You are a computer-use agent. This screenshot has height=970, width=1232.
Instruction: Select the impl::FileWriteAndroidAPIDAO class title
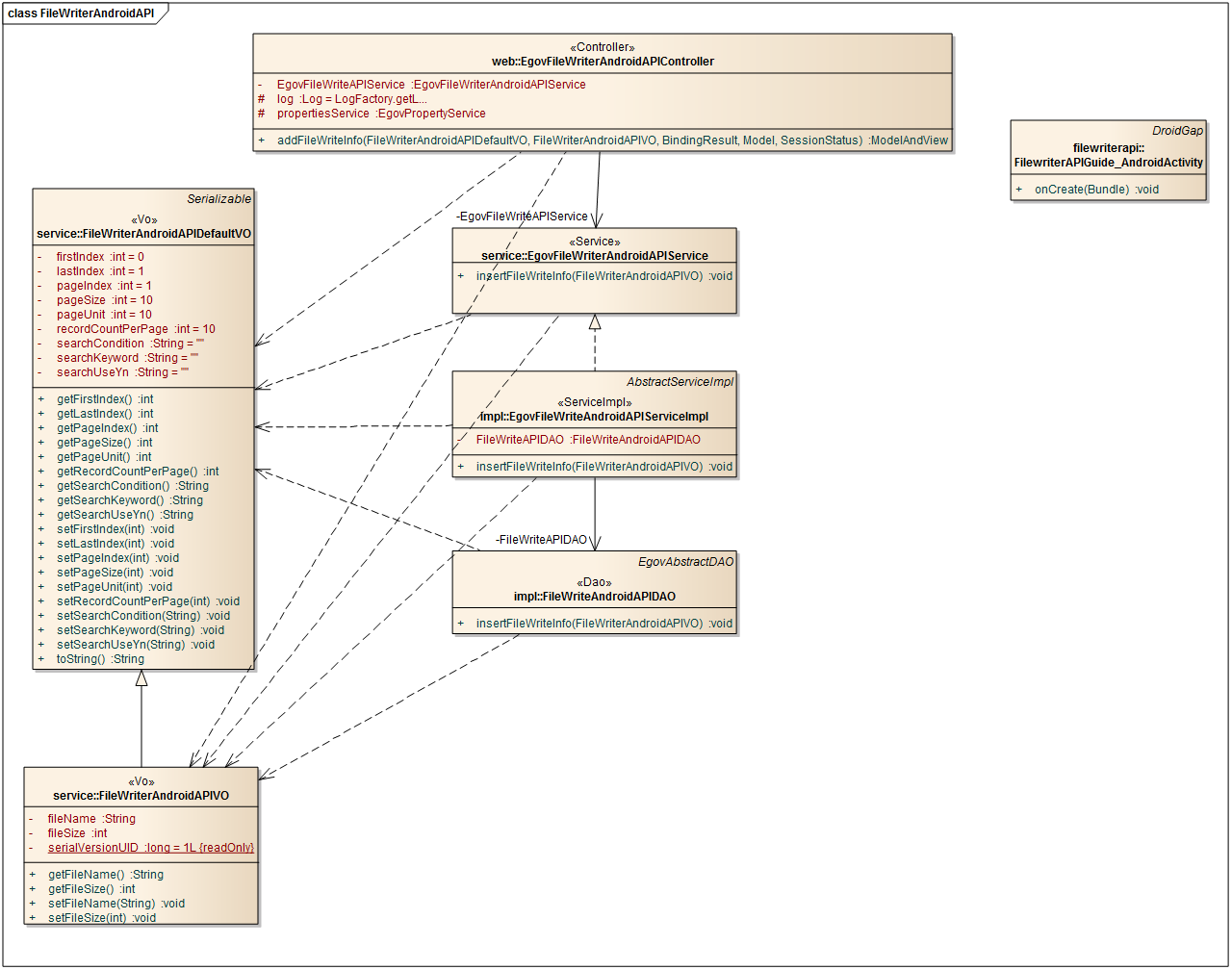click(x=594, y=597)
